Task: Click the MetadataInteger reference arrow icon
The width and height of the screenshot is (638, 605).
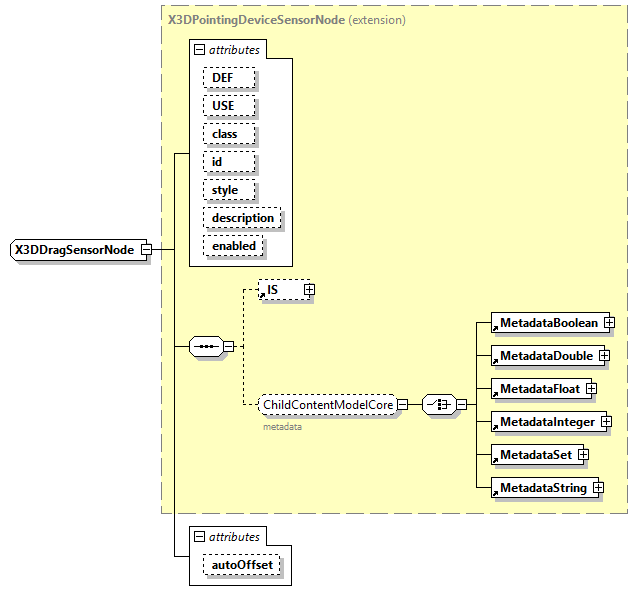Action: (x=495, y=427)
